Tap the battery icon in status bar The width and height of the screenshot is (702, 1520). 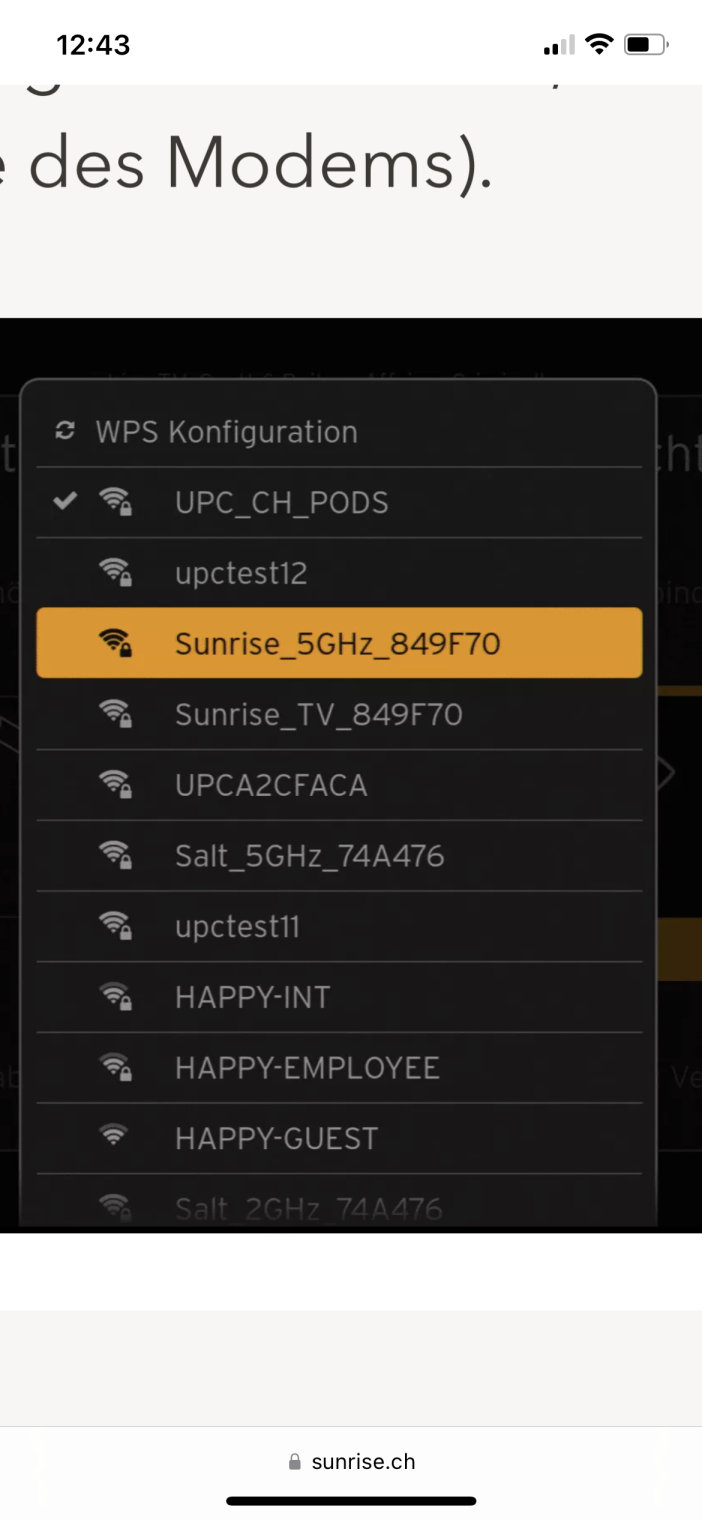pyautogui.click(x=647, y=44)
